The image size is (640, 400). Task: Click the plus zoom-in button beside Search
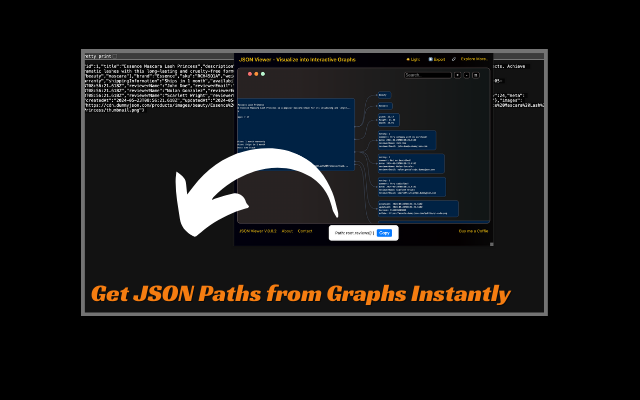pyautogui.click(x=458, y=75)
